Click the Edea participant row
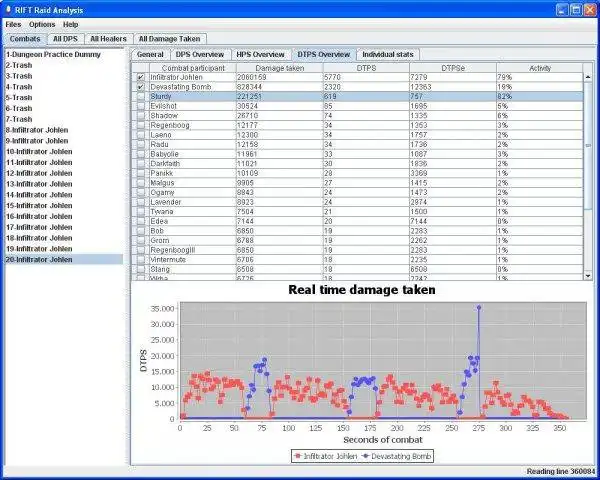Image resolution: width=600 pixels, height=480 pixels. tap(357, 221)
